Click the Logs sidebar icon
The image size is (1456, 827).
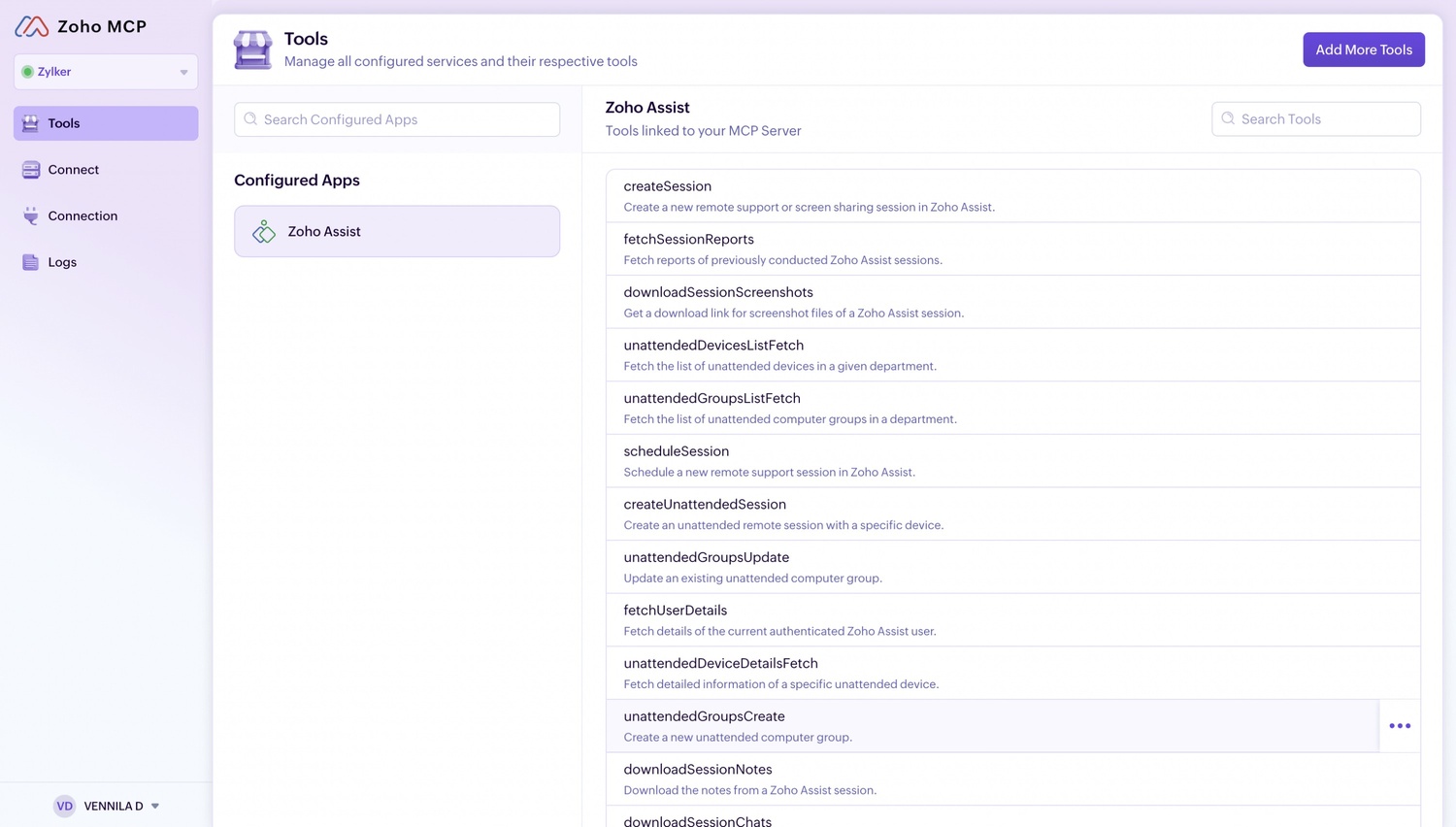point(31,262)
